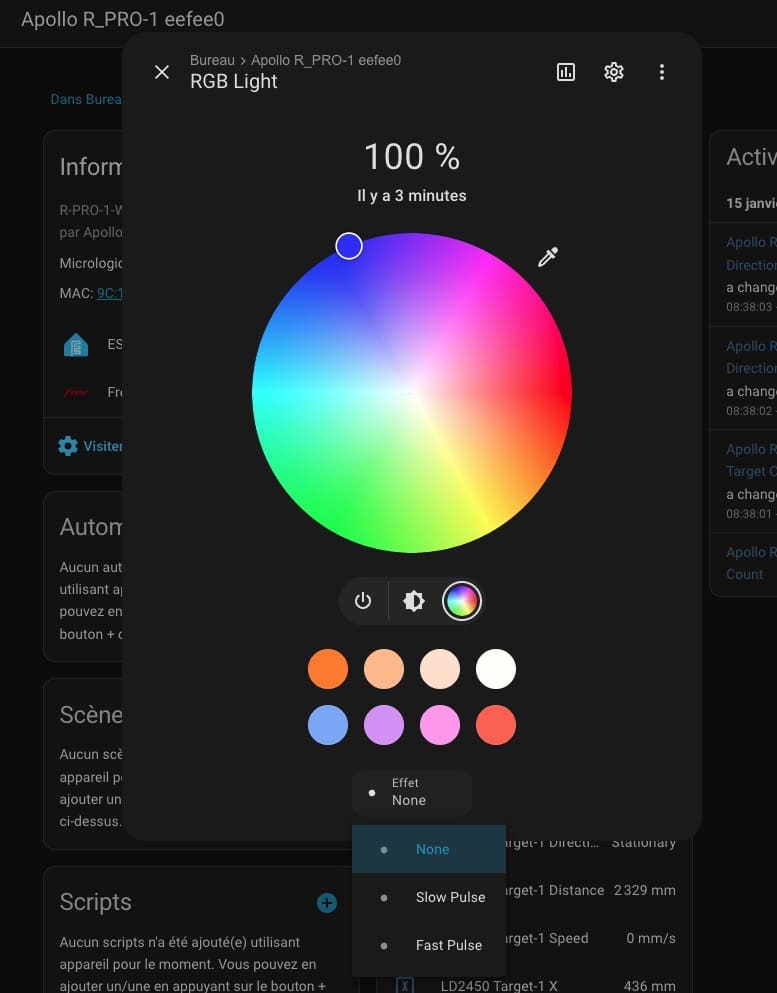
Task: Select the color wheel mode button
Action: coord(462,601)
